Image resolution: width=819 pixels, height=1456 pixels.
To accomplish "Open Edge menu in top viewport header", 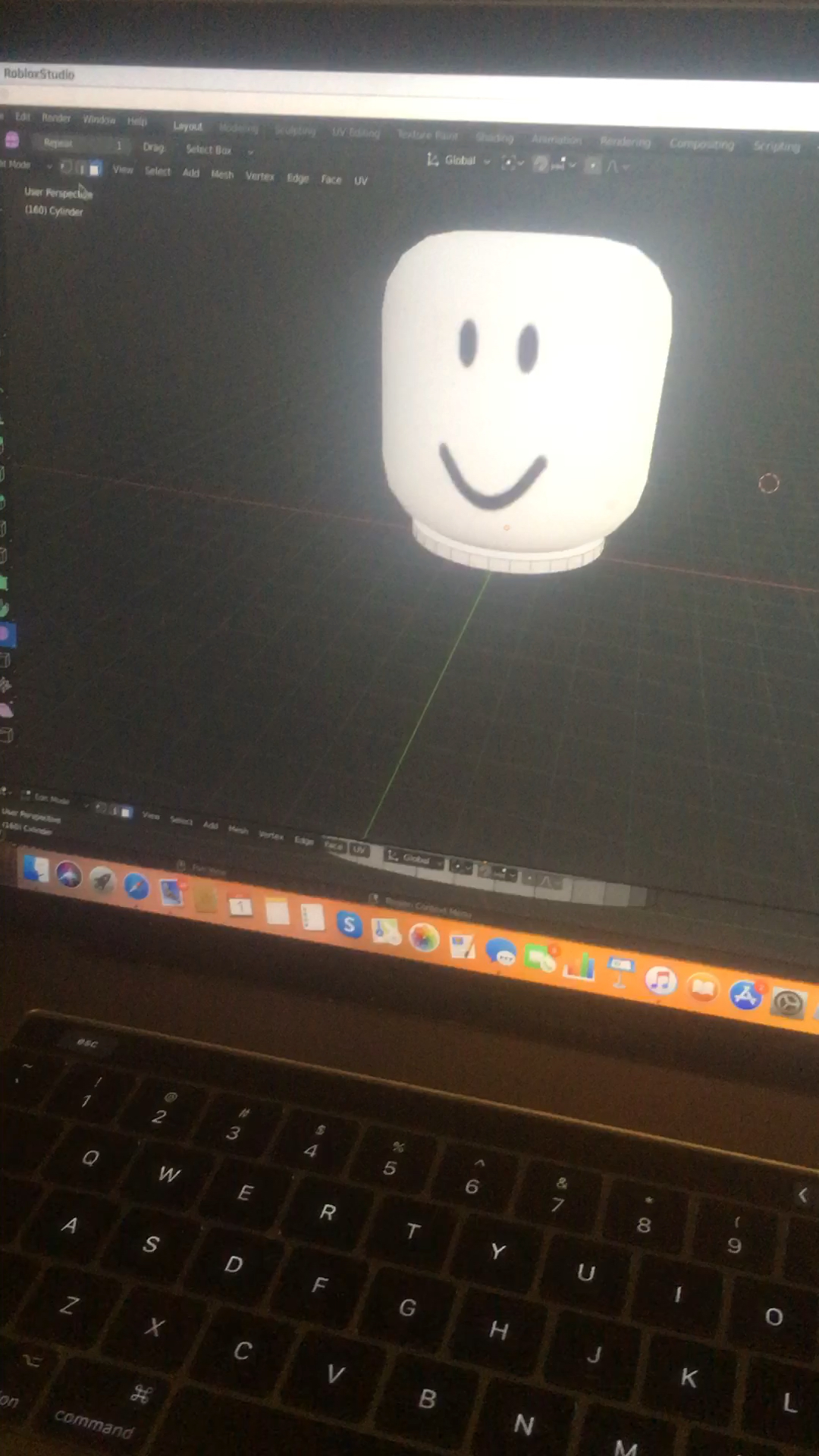I will tap(298, 178).
